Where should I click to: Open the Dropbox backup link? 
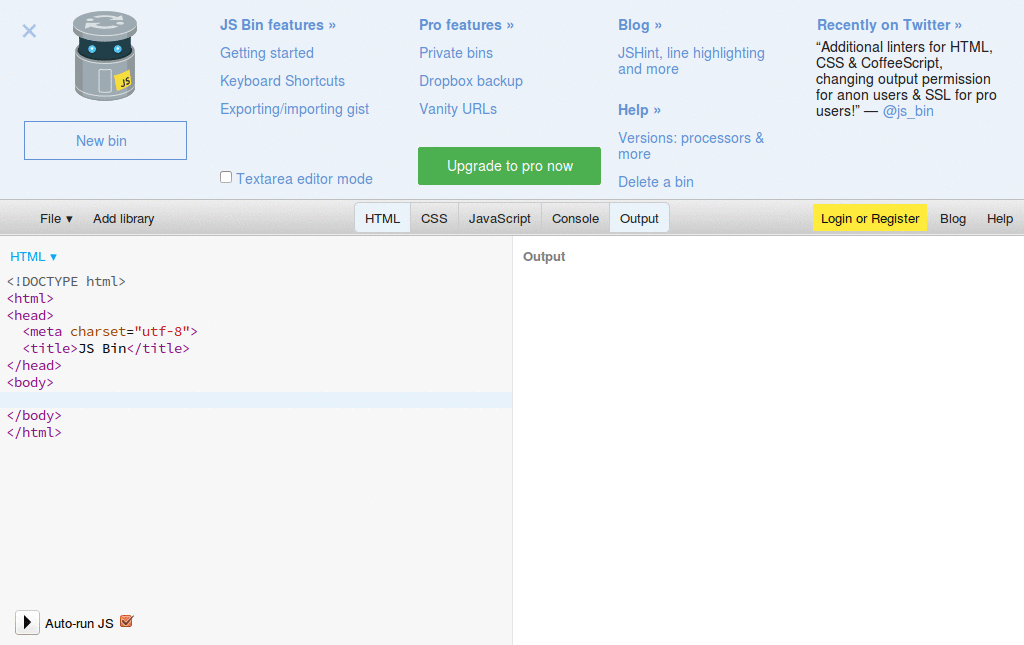(471, 81)
